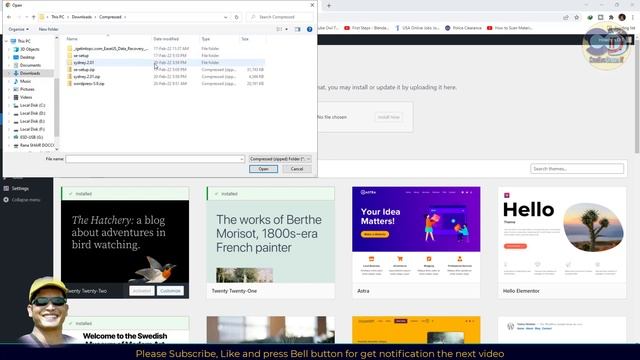Viewport: 640px width, 360px height.
Task: Open the Chrome three-dot menu
Action: (633, 17)
